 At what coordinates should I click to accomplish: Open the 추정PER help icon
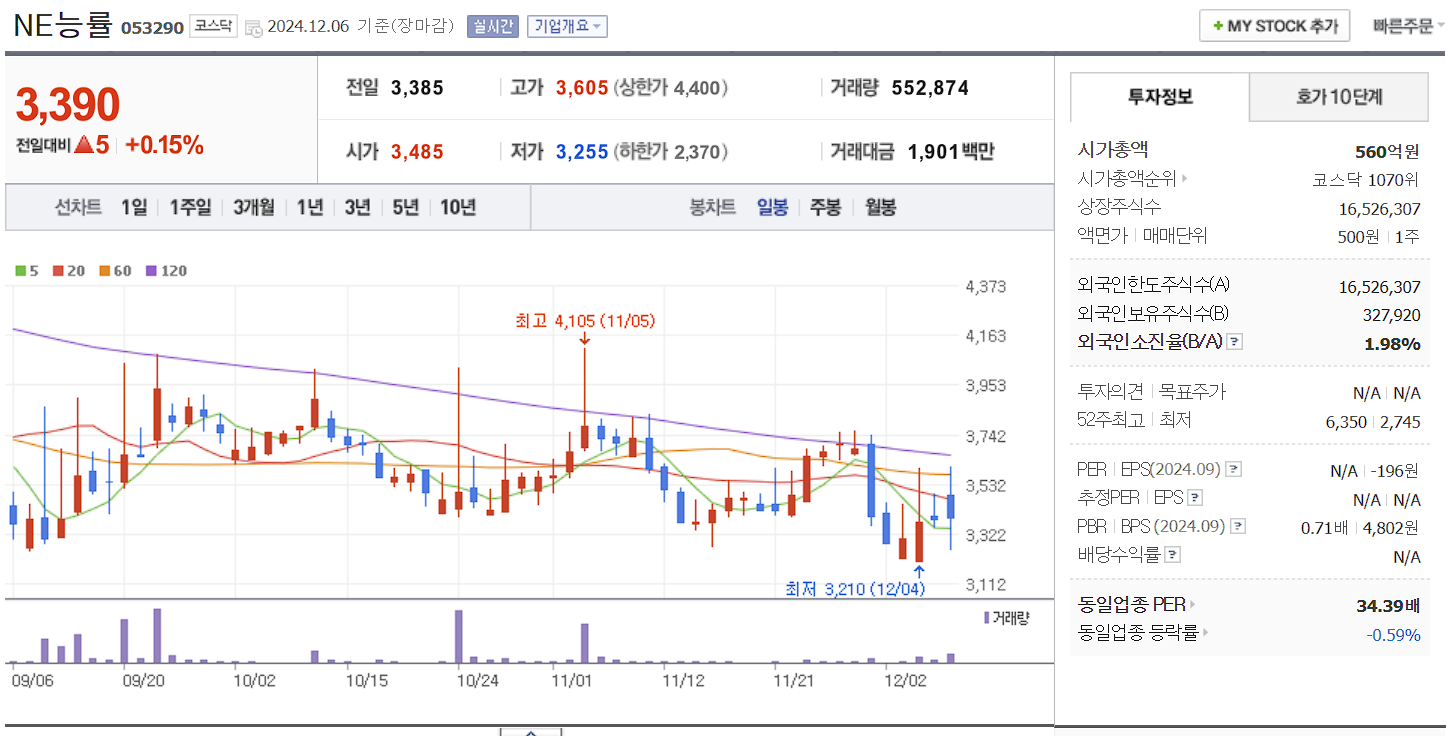1197,496
